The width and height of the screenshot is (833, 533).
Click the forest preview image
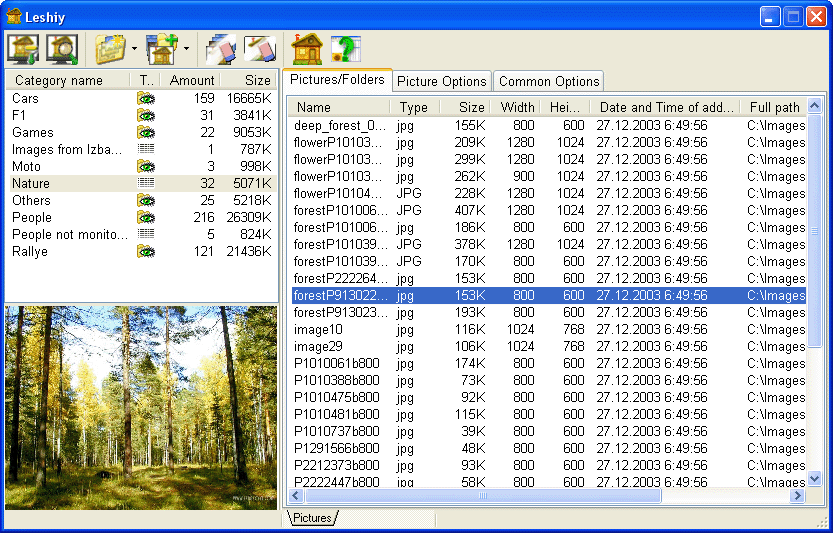click(x=141, y=408)
